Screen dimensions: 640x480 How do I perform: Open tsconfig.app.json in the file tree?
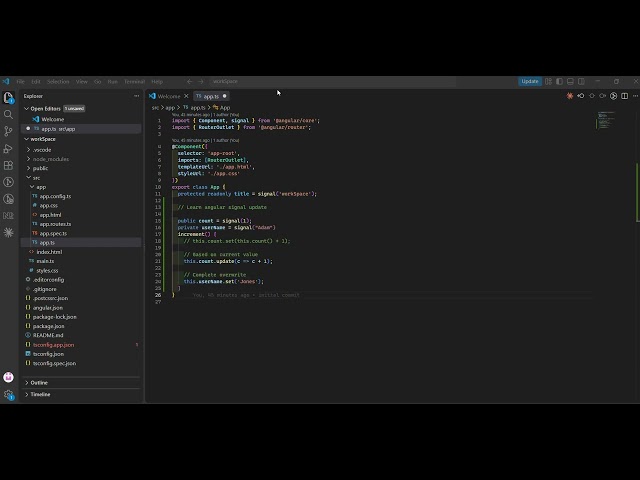point(53,345)
